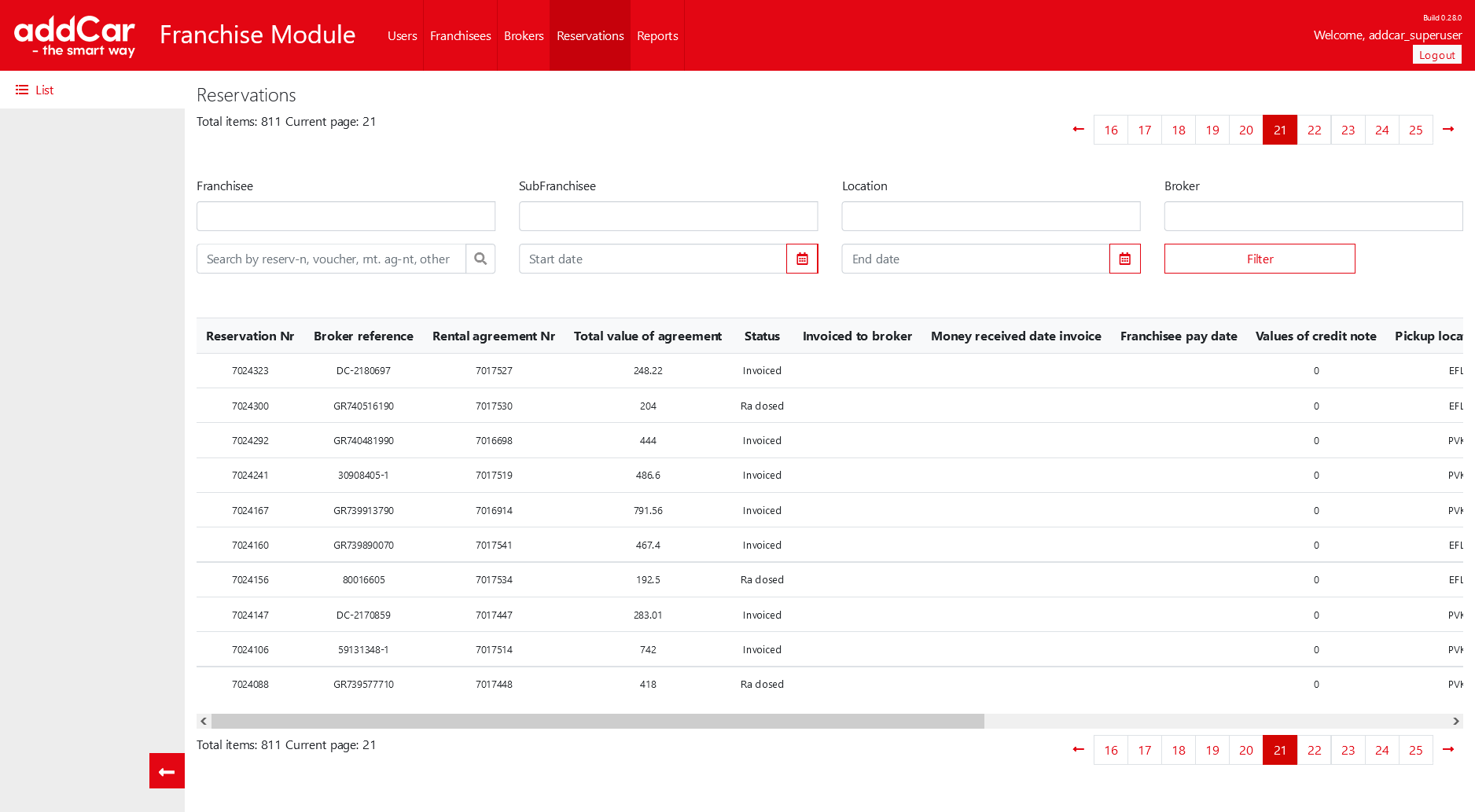Open the Franchisees menu

tap(460, 35)
